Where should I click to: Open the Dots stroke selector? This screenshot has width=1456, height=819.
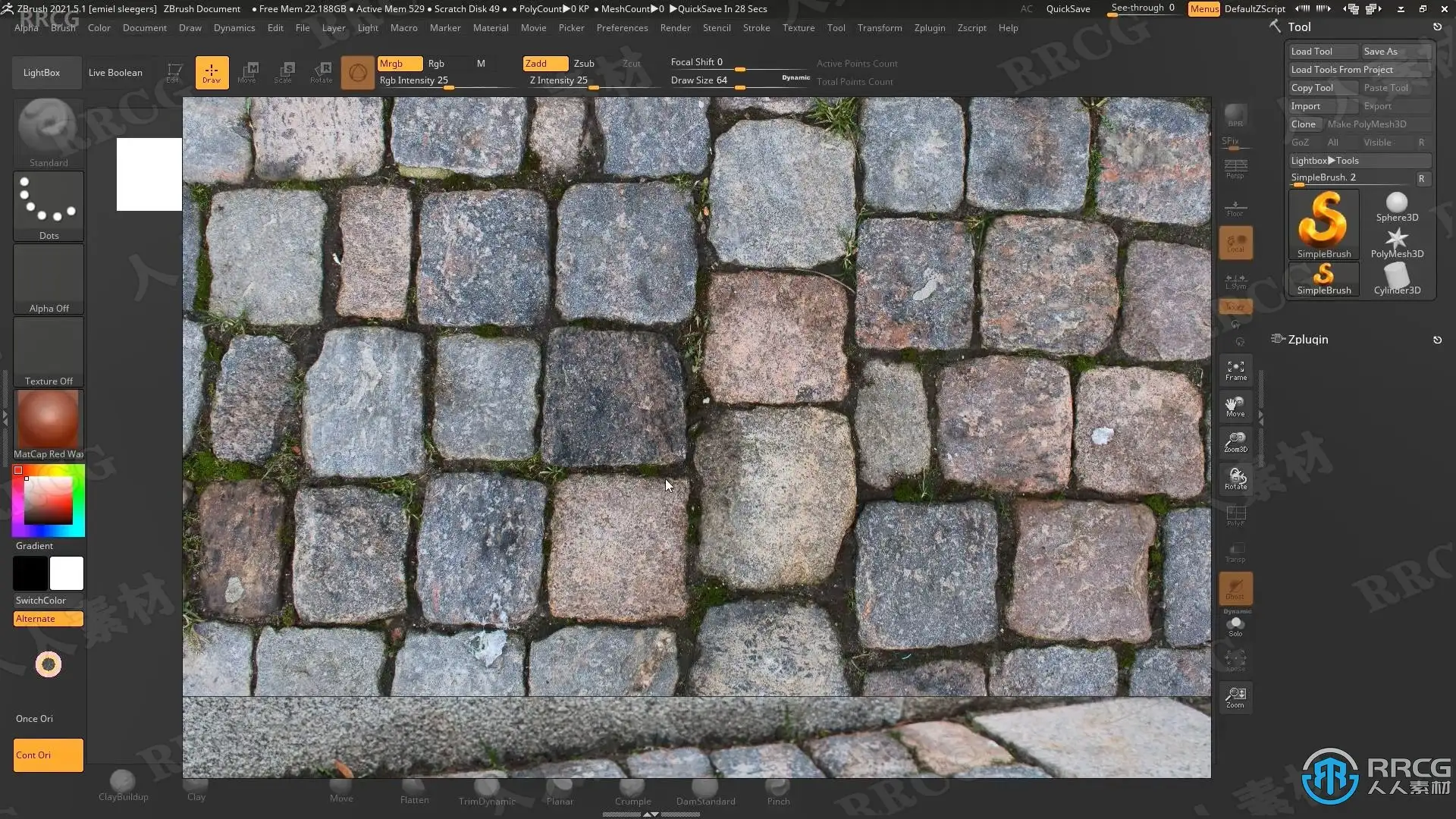point(49,206)
